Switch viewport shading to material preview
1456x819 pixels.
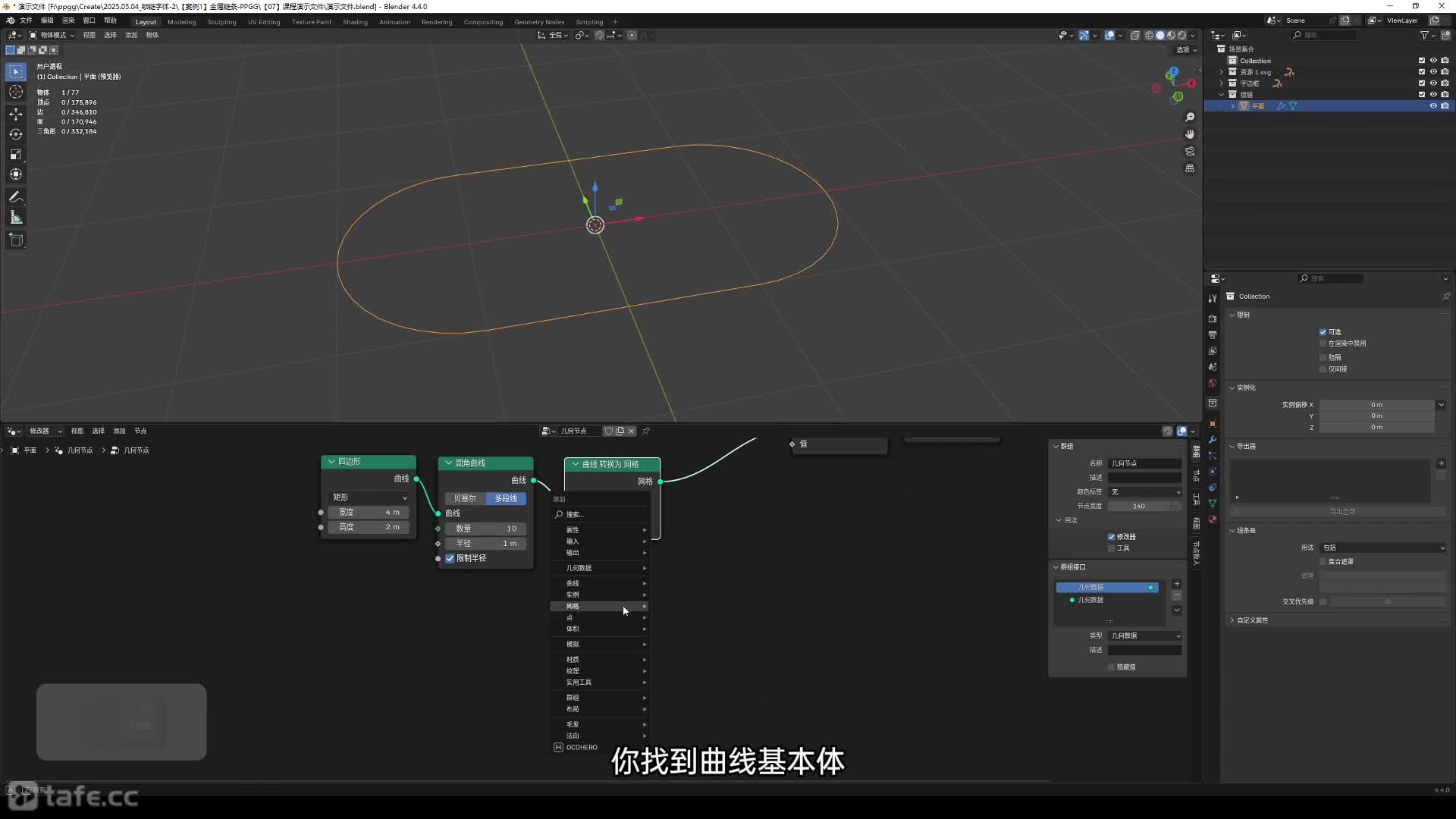[x=1171, y=35]
